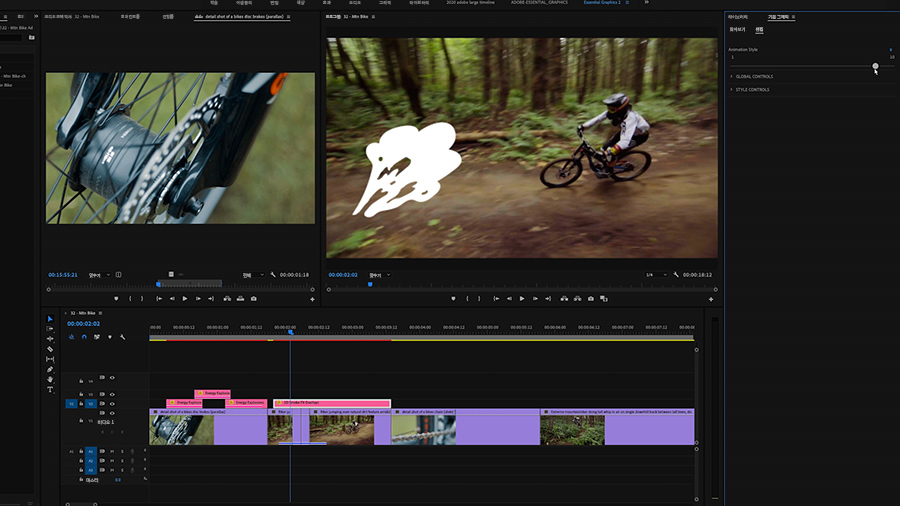Go to In point in Program monitor
The image size is (900, 506).
click(x=496, y=298)
